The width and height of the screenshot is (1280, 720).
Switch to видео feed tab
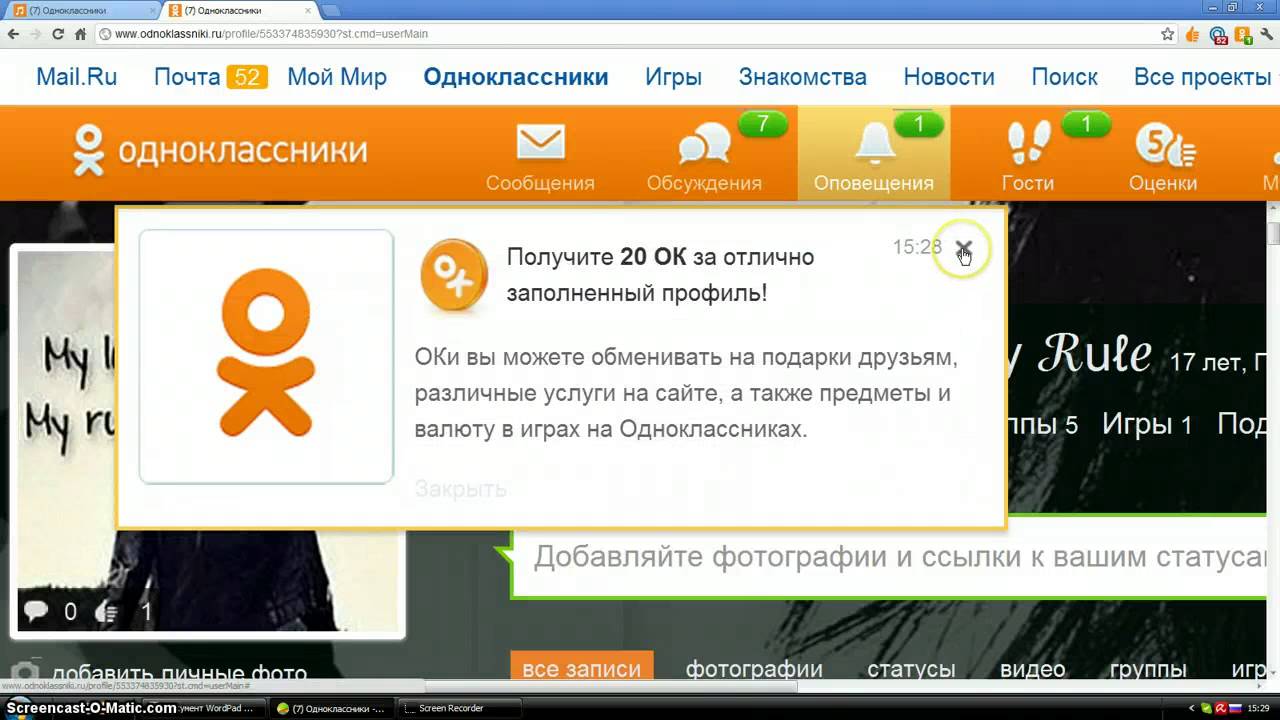[1033, 669]
